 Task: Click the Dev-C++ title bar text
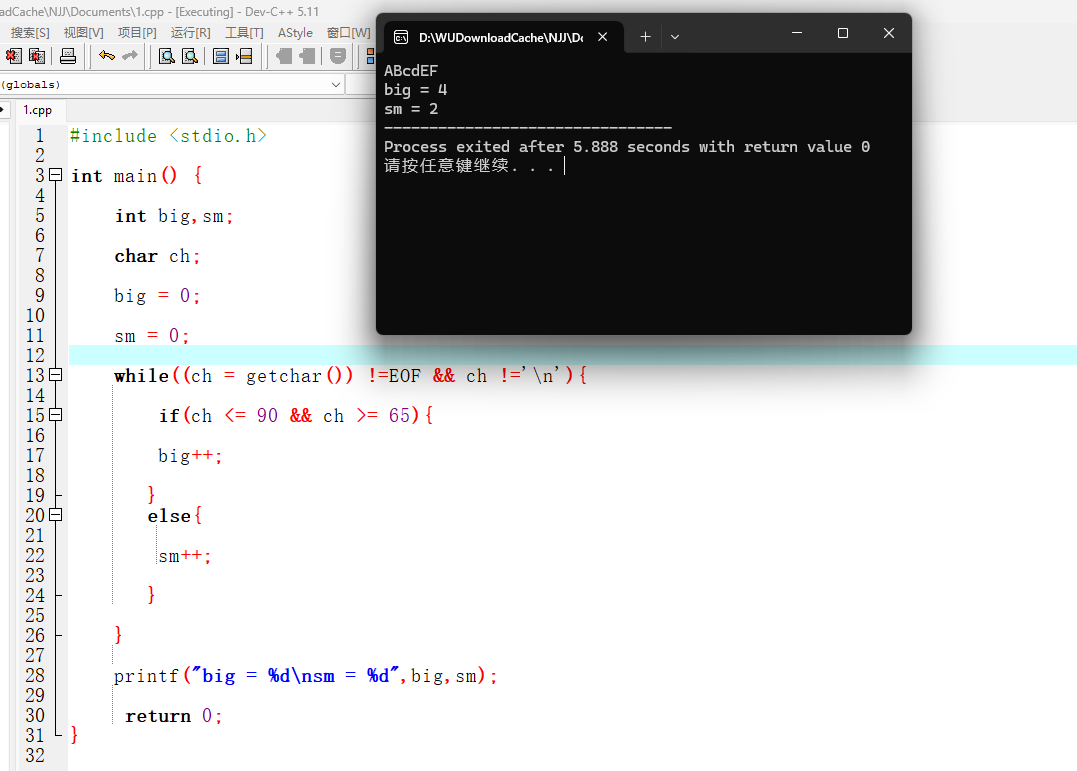(159, 12)
